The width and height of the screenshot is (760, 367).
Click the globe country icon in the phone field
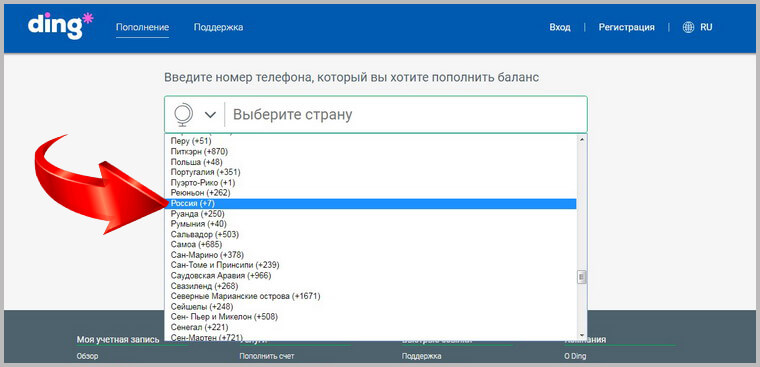click(x=184, y=115)
